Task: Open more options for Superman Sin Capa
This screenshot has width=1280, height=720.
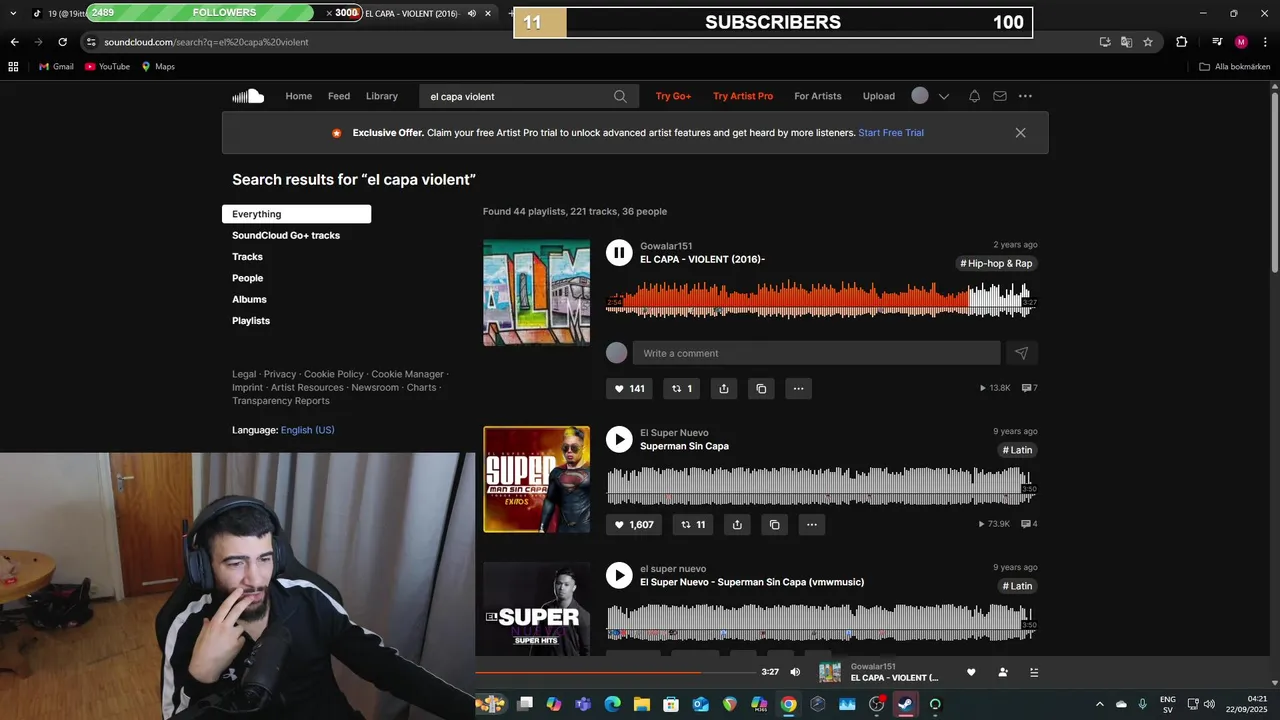Action: pos(812,524)
